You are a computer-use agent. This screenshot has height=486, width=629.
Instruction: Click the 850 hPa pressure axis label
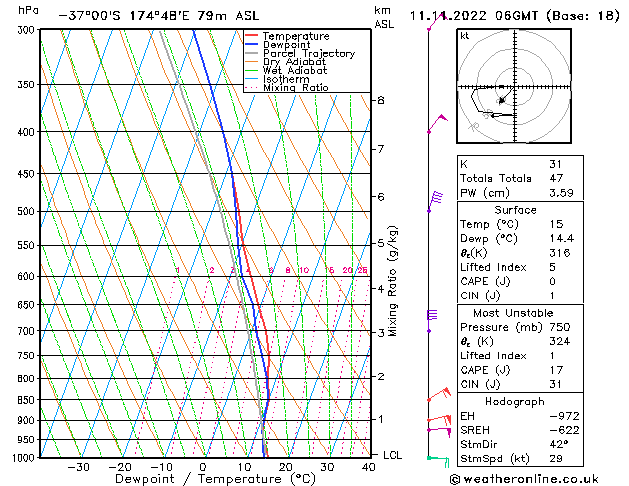coord(26,400)
